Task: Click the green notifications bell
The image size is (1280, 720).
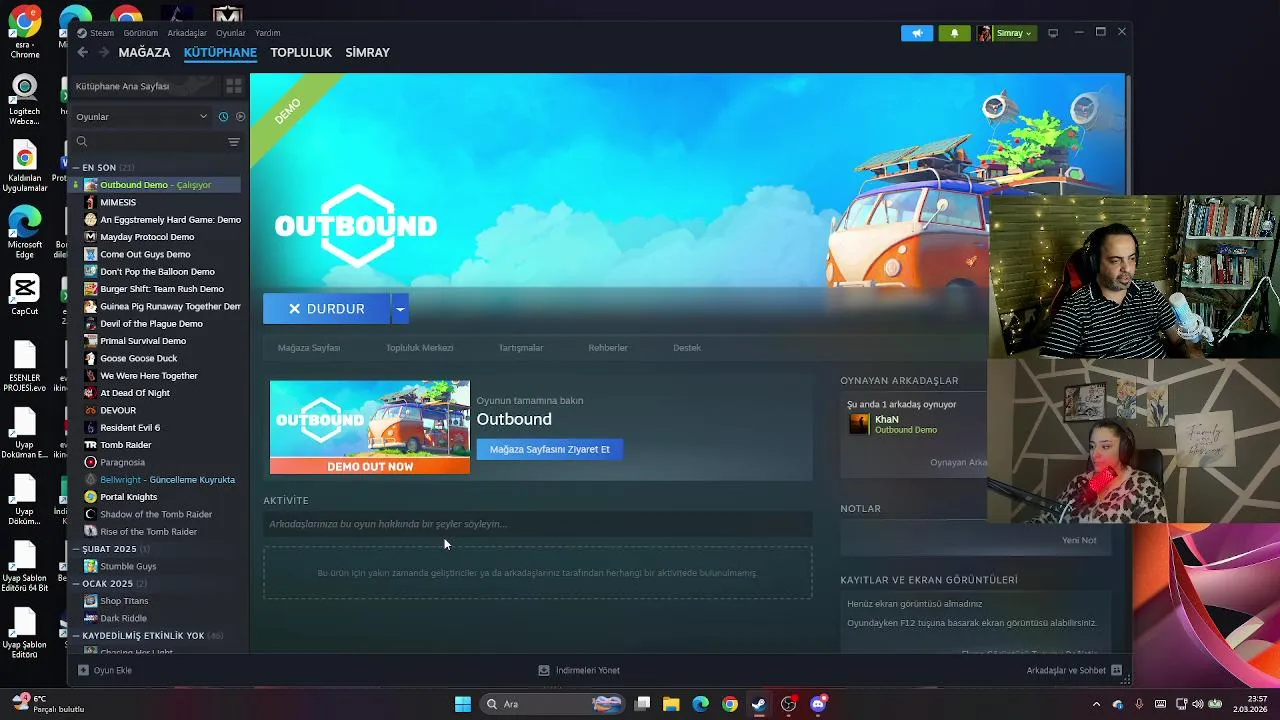Action: pyautogui.click(x=954, y=33)
